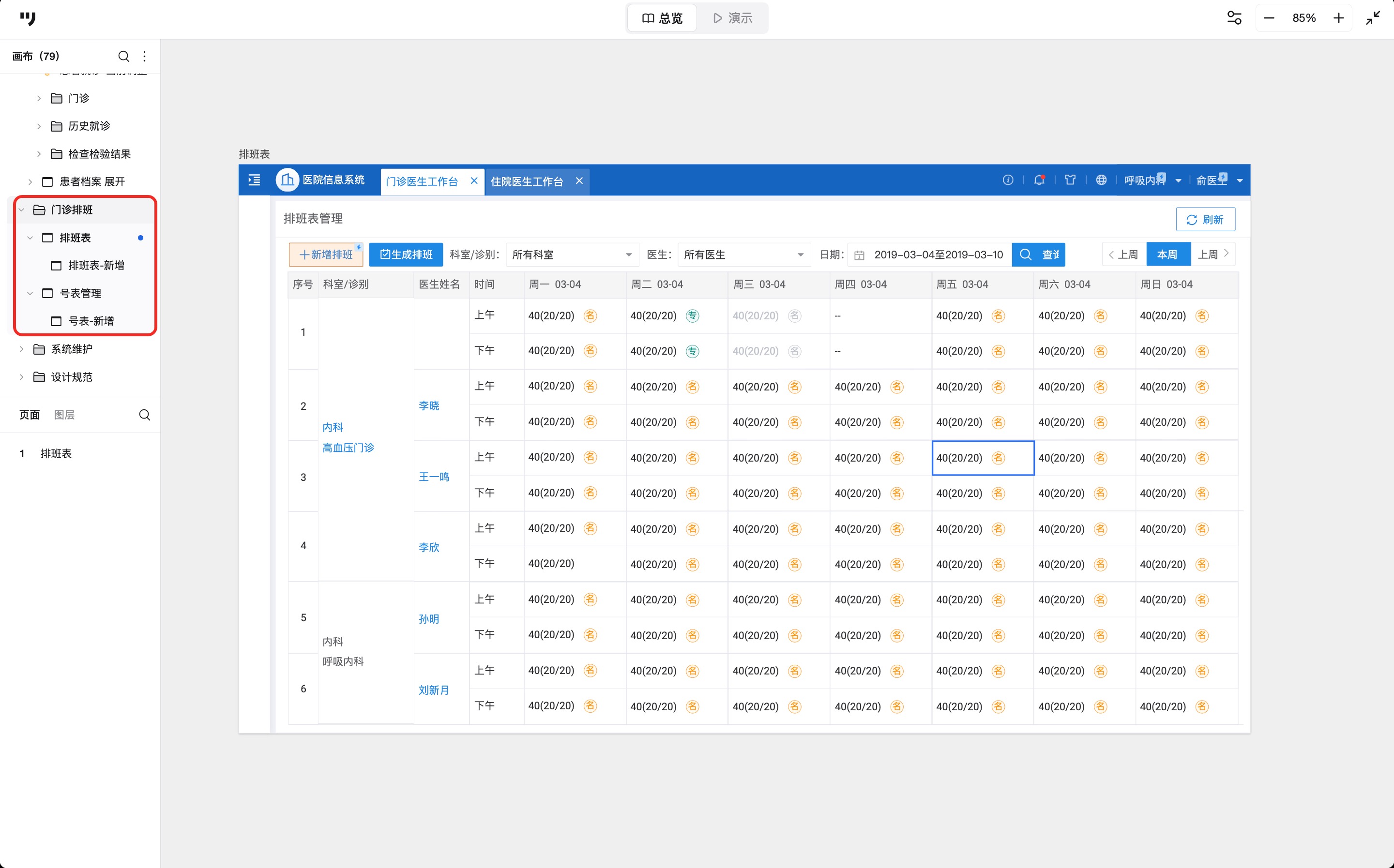Click the notification bell icon
1394x868 pixels.
pyautogui.click(x=1039, y=180)
